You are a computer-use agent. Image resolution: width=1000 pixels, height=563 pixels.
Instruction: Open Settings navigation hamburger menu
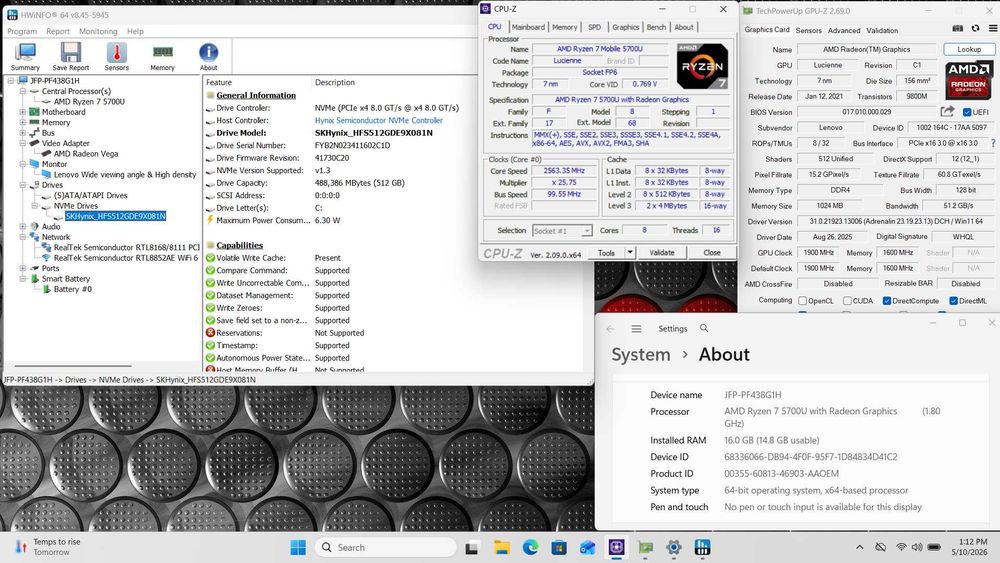[x=636, y=328]
